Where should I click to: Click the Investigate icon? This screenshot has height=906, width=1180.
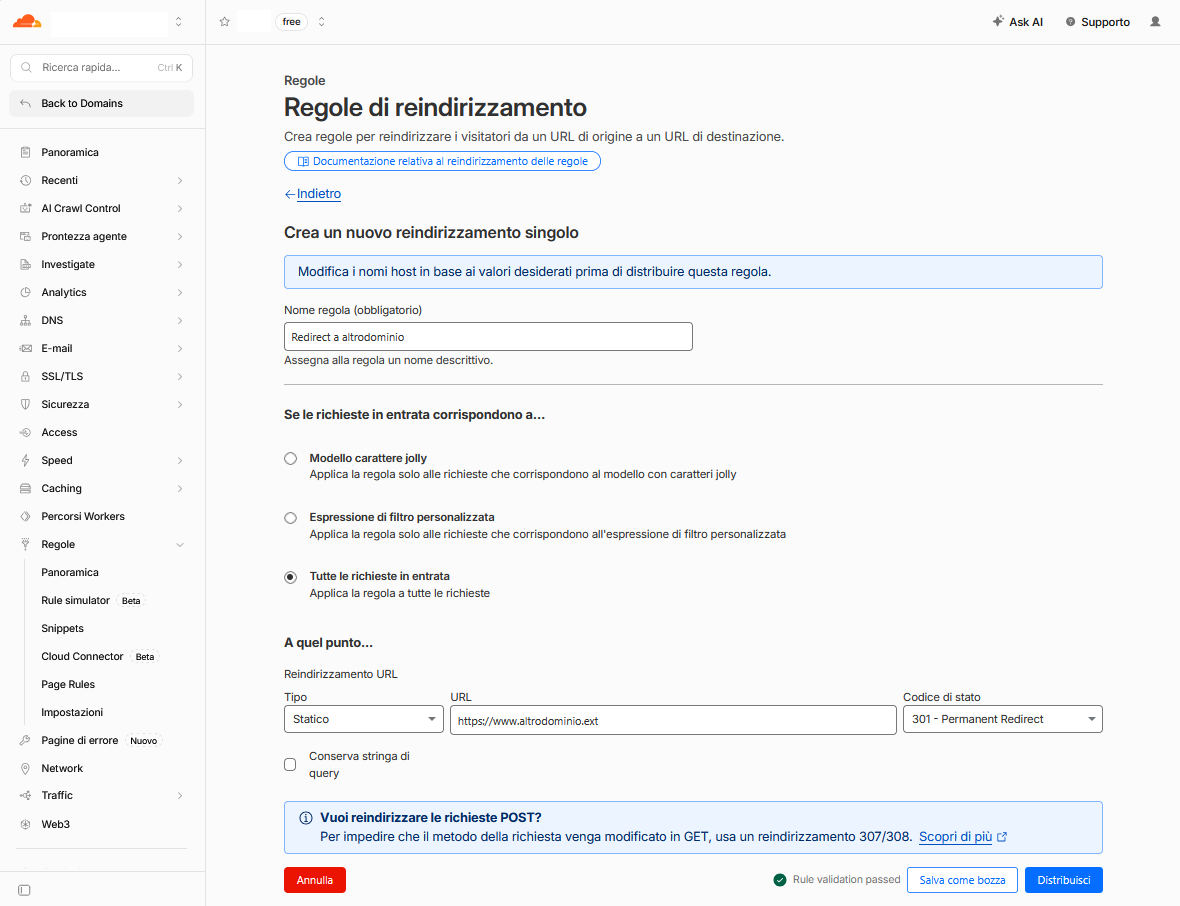click(26, 264)
